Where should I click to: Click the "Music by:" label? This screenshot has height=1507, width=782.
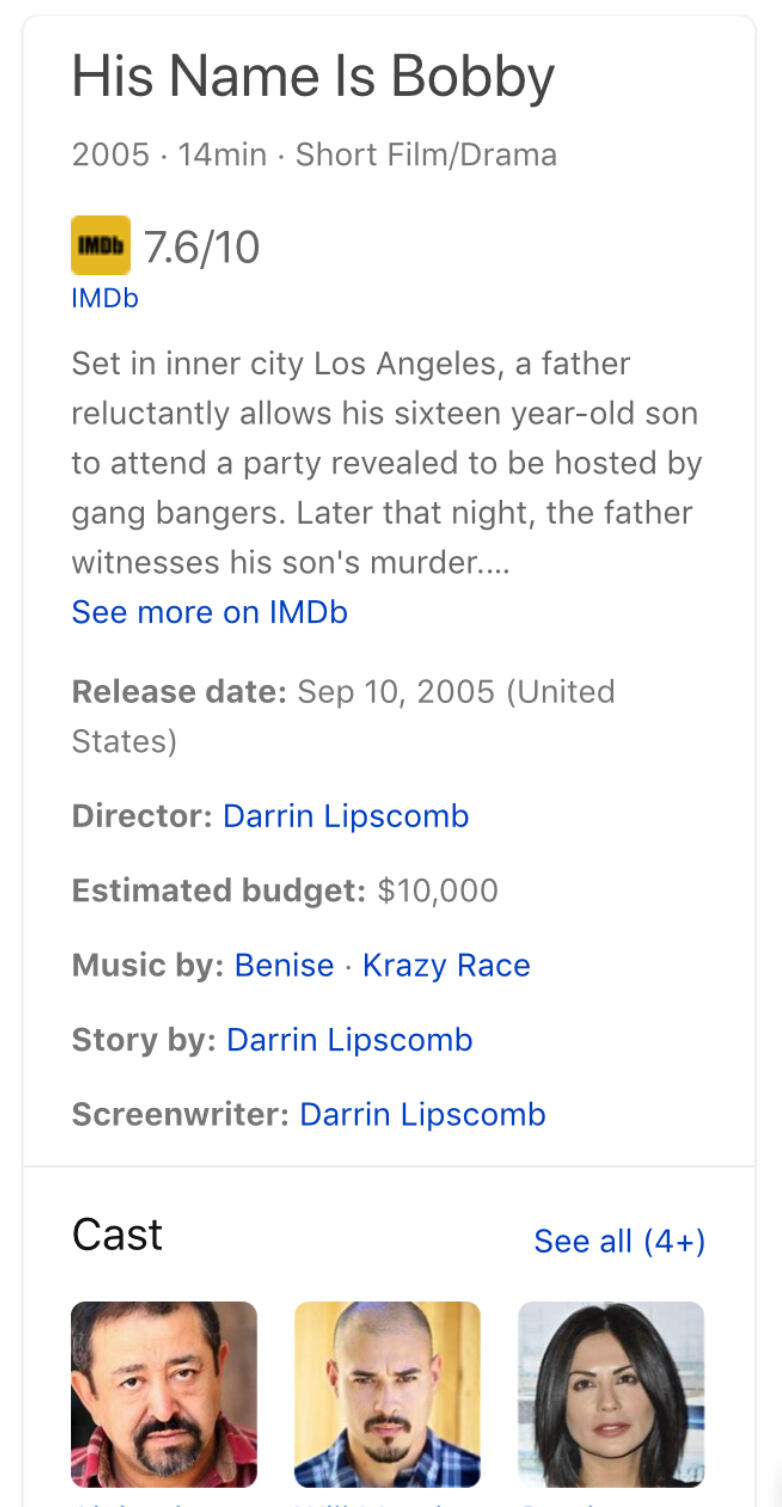click(147, 965)
